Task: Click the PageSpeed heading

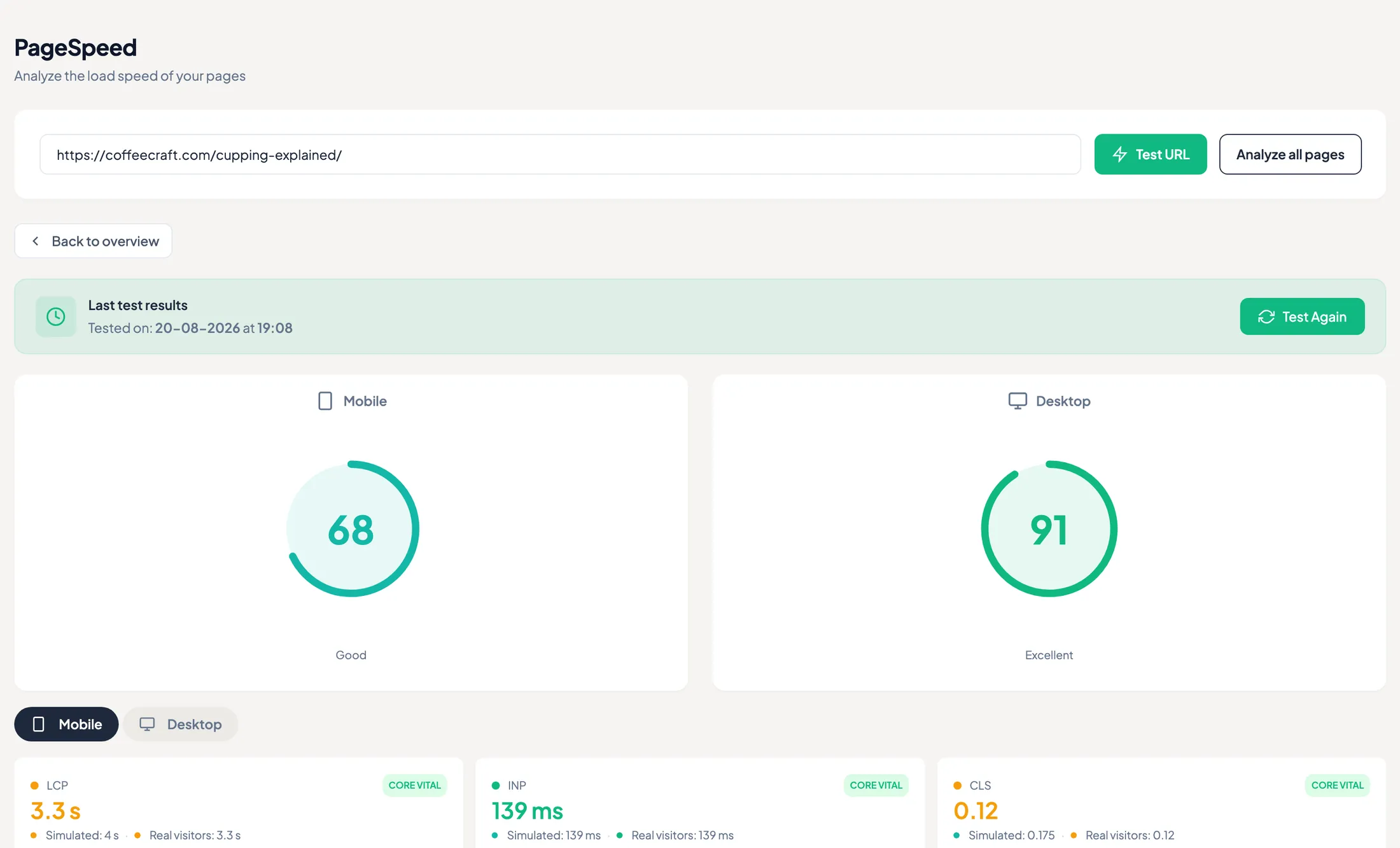Action: tap(75, 47)
